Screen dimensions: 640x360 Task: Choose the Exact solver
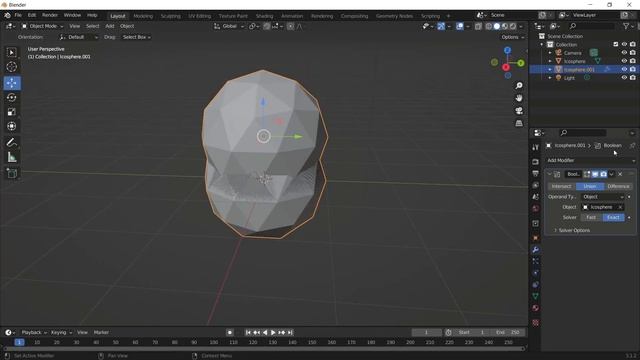click(x=613, y=218)
